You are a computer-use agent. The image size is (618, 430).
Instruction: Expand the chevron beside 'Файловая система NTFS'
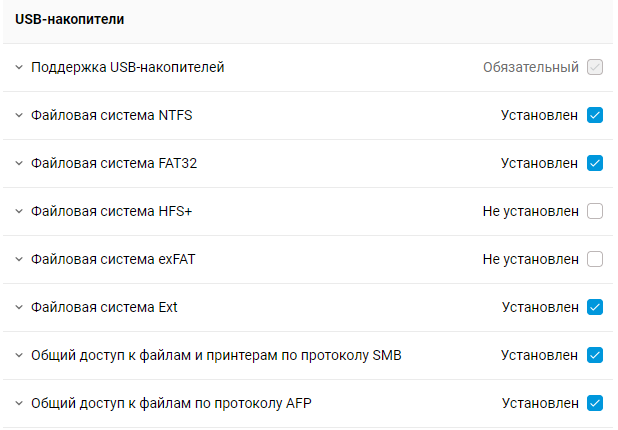click(19, 116)
